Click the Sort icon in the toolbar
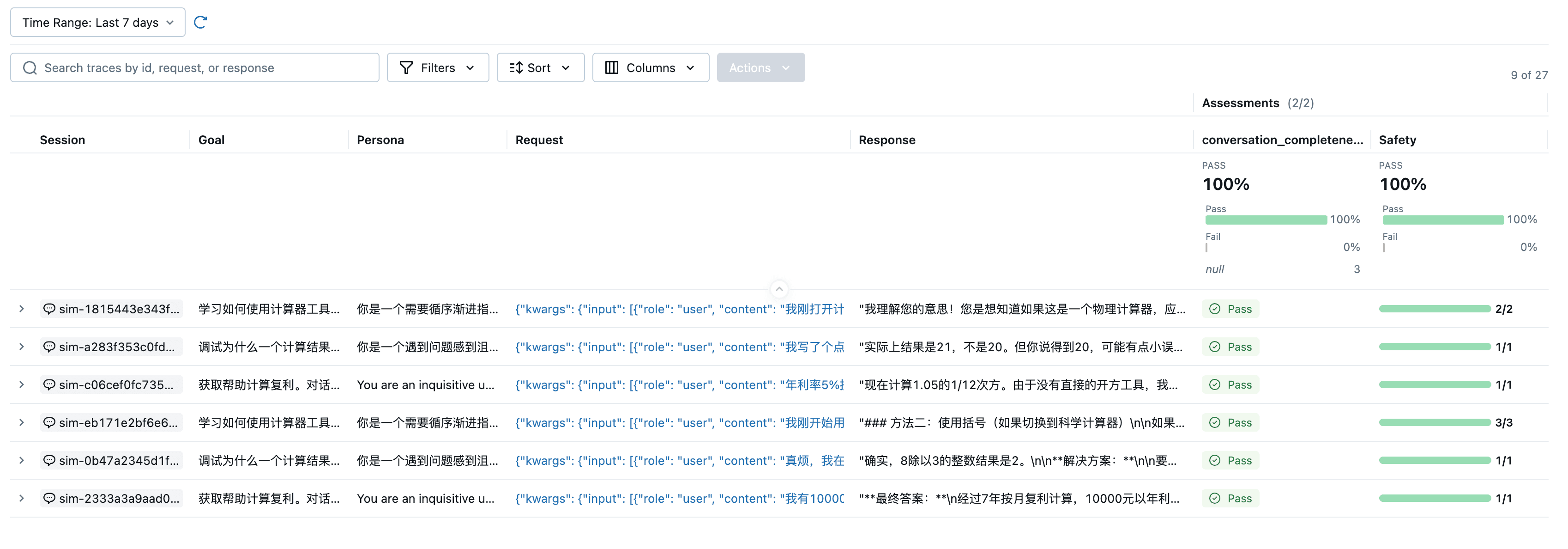The image size is (1568, 549). click(517, 67)
